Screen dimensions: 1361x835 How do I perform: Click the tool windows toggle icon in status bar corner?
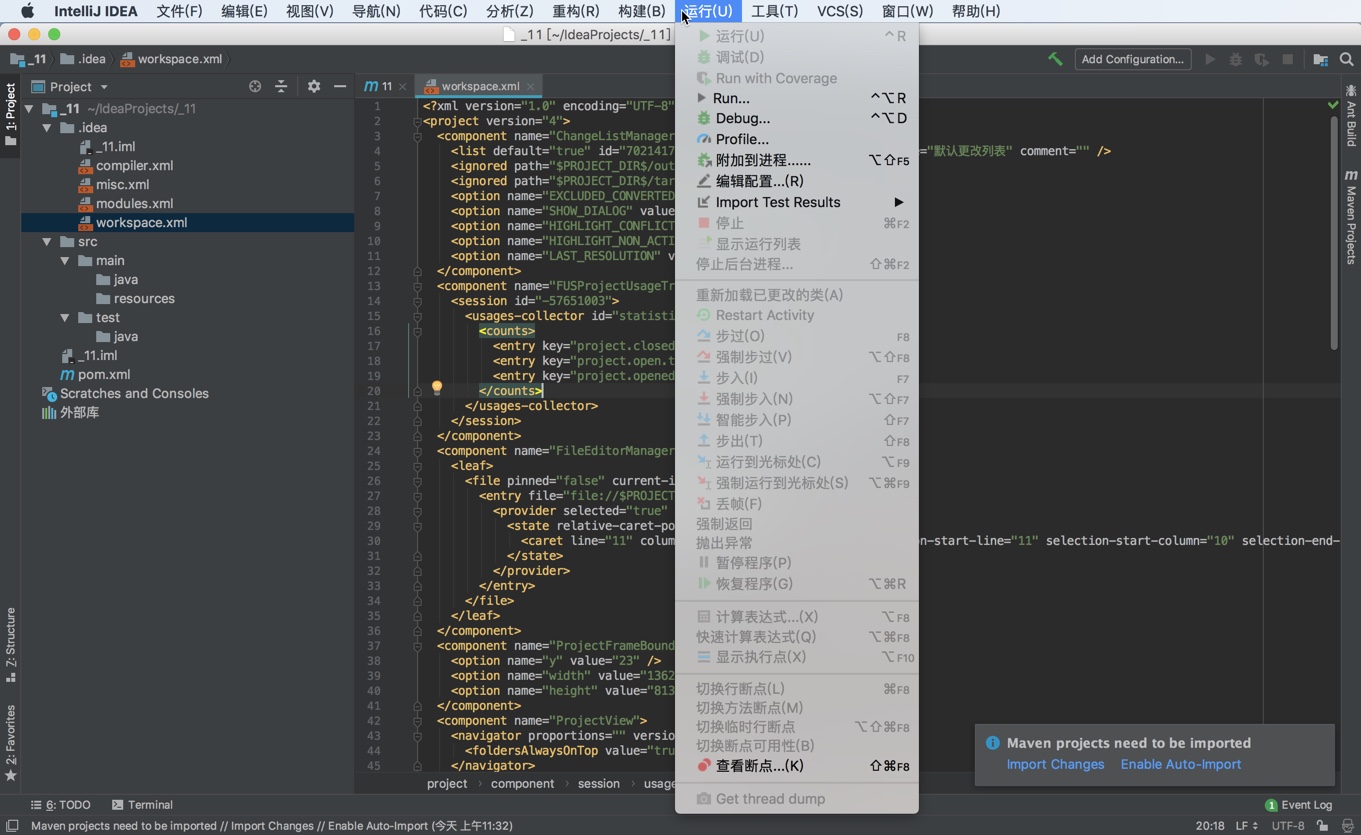(12, 826)
